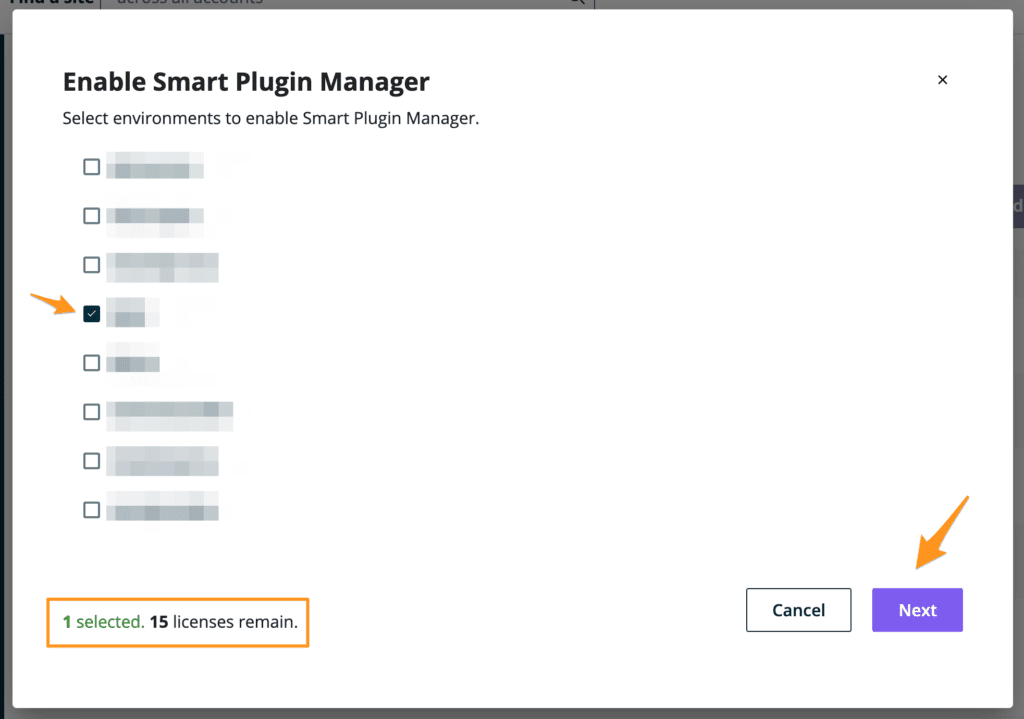Enable the last environment checkbox
Screen dimensions: 1024x719
click(92, 510)
